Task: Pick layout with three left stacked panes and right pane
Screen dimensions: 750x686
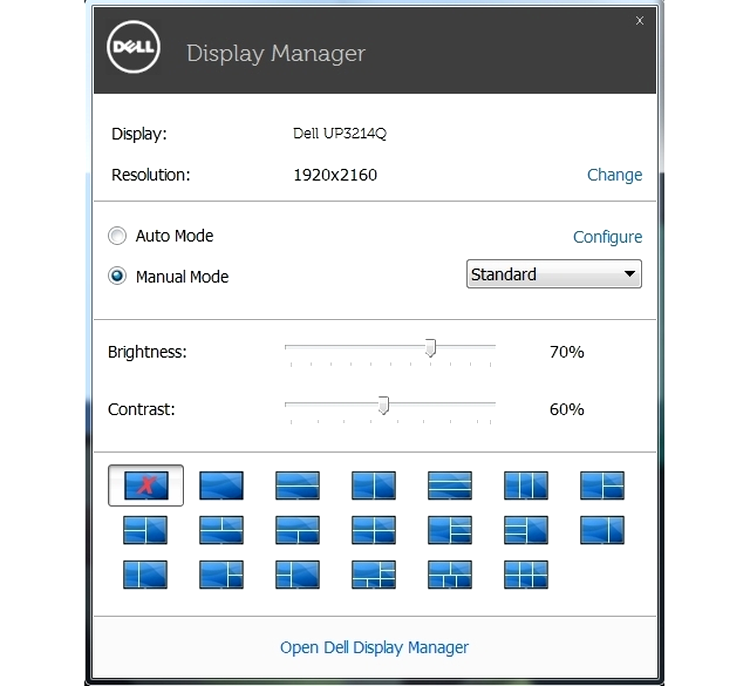Action: click(x=526, y=530)
